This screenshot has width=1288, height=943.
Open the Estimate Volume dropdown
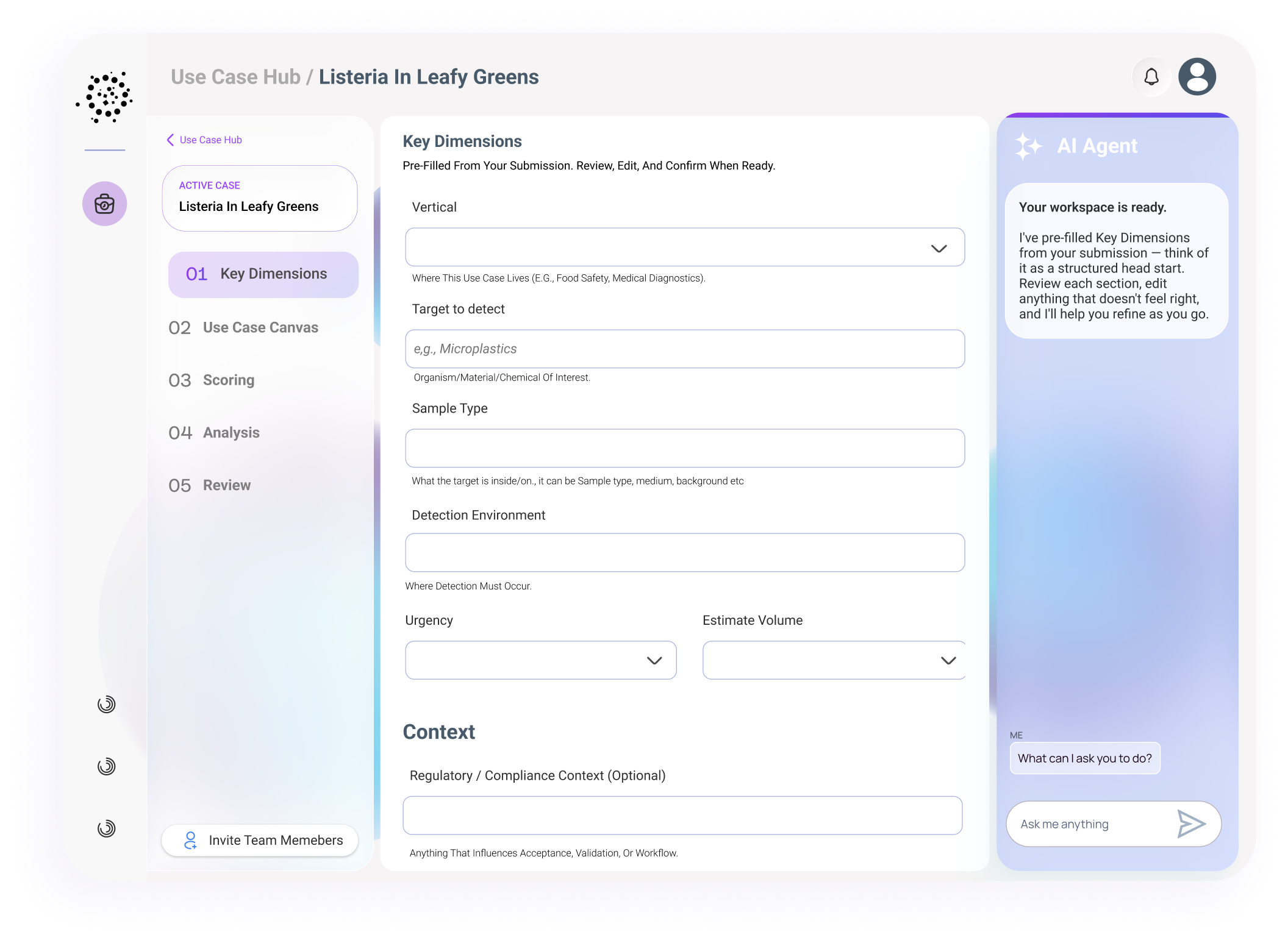click(x=833, y=660)
